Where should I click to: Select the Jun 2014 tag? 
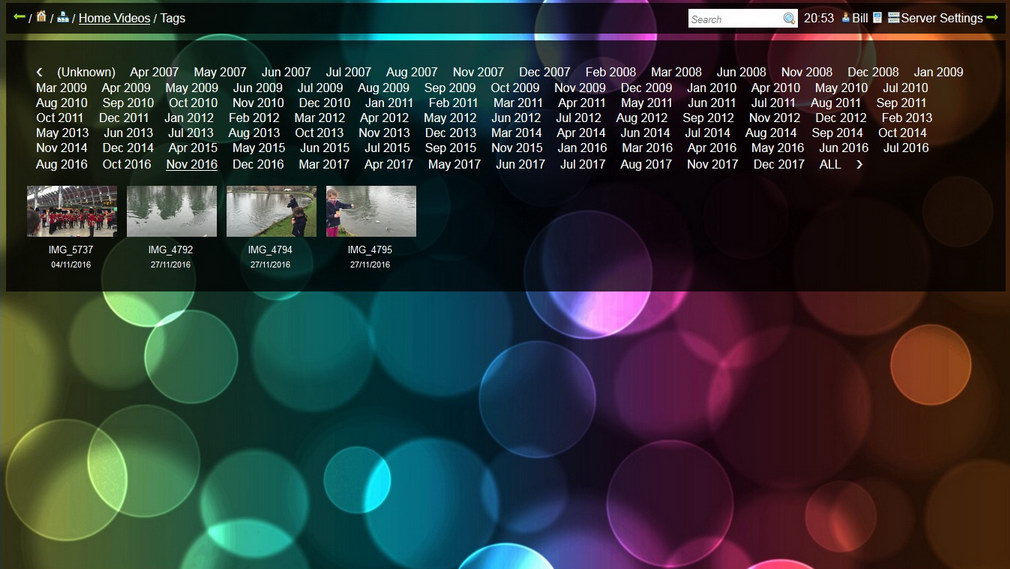pyautogui.click(x=645, y=133)
